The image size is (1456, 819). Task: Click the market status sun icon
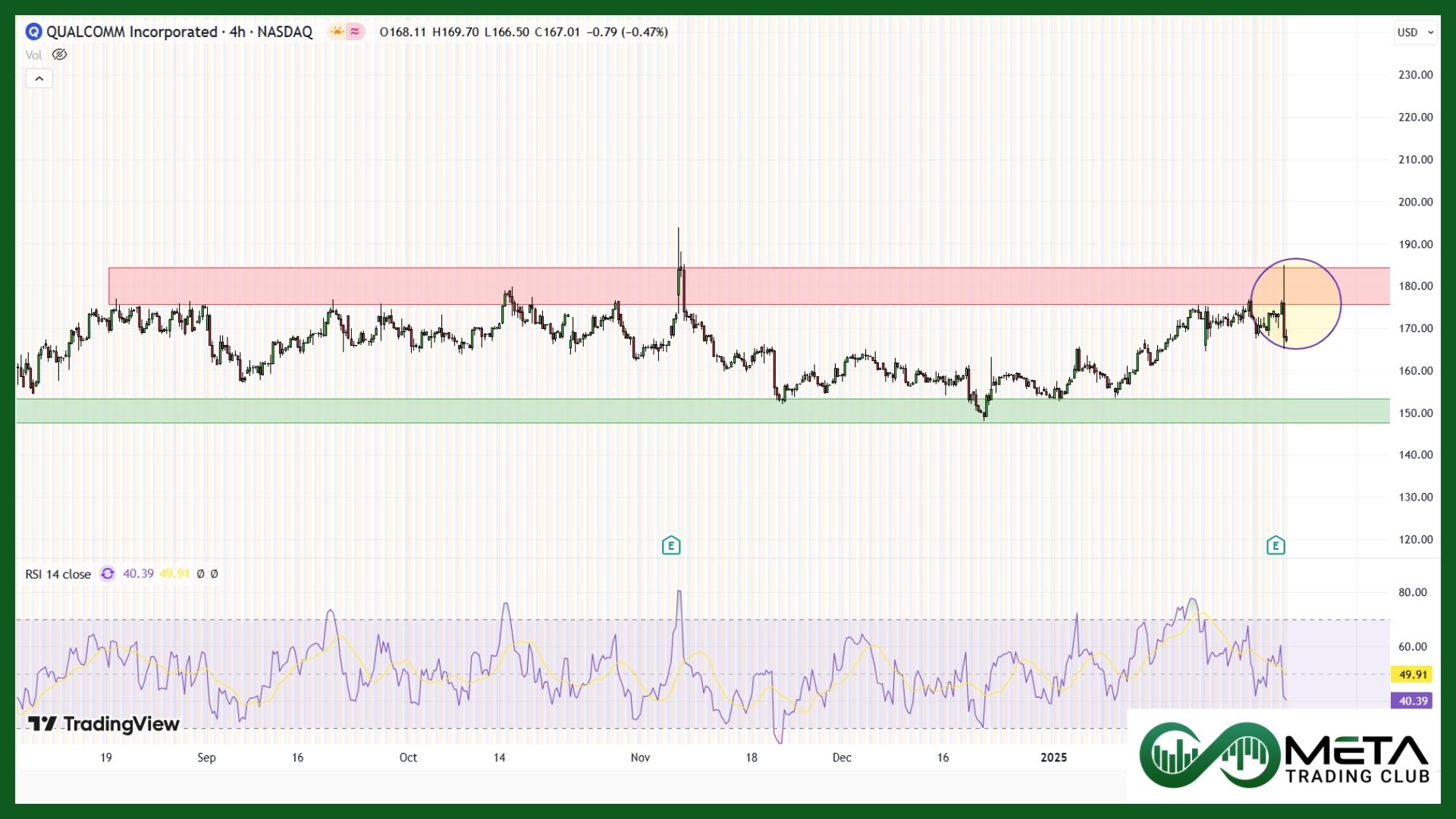337,32
